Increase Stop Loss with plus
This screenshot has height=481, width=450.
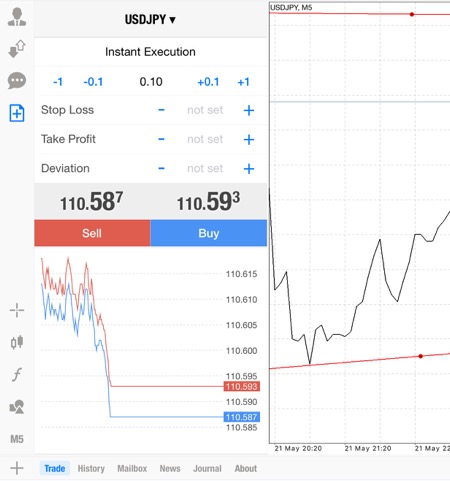click(x=249, y=110)
